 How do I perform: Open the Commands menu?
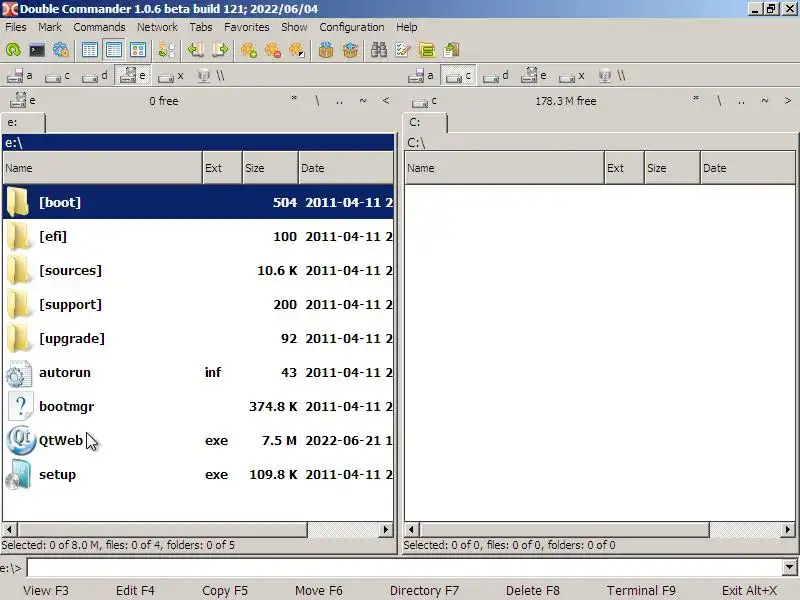click(99, 27)
